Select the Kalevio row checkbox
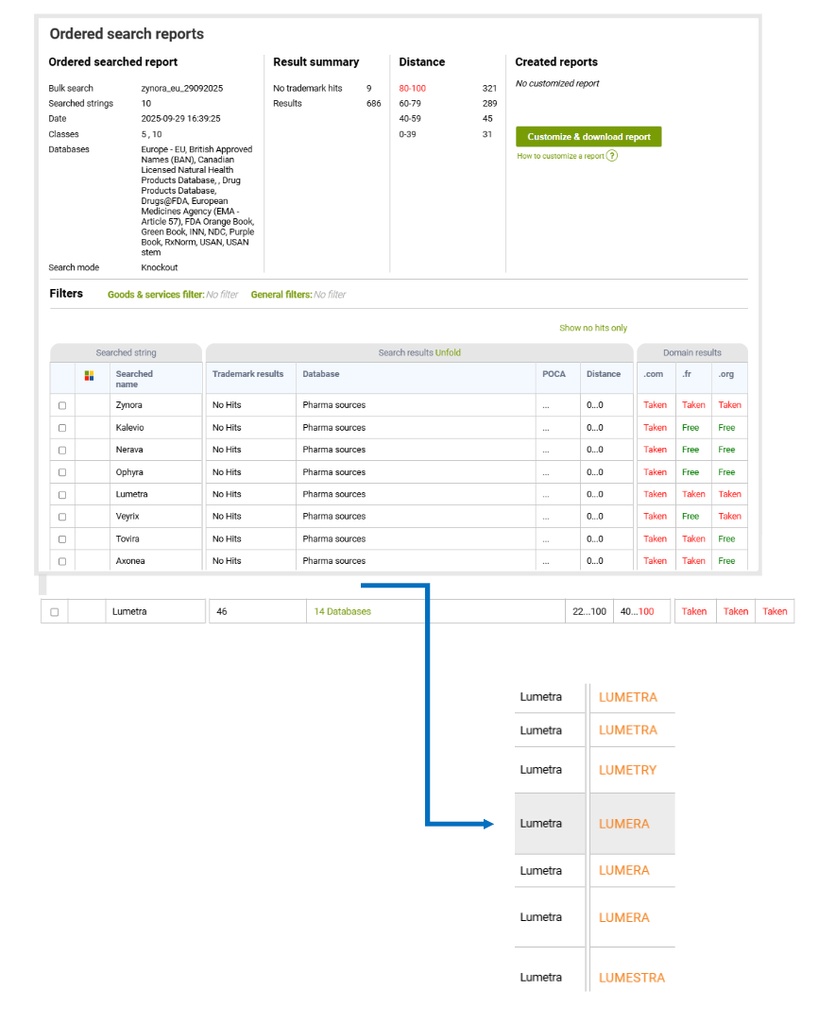Screen dimensions: 835x1024 coord(62,428)
